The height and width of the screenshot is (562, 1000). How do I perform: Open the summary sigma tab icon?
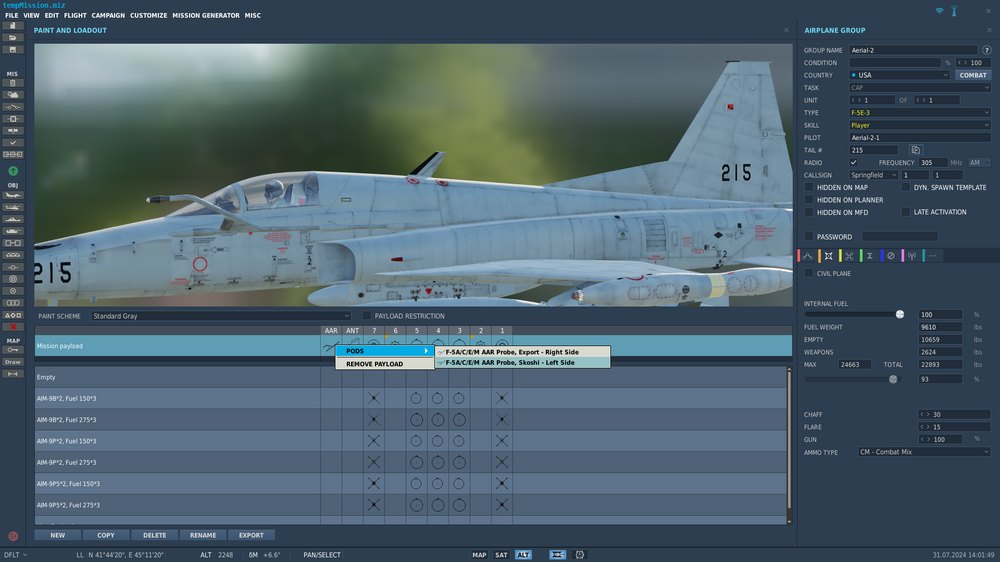pos(870,256)
